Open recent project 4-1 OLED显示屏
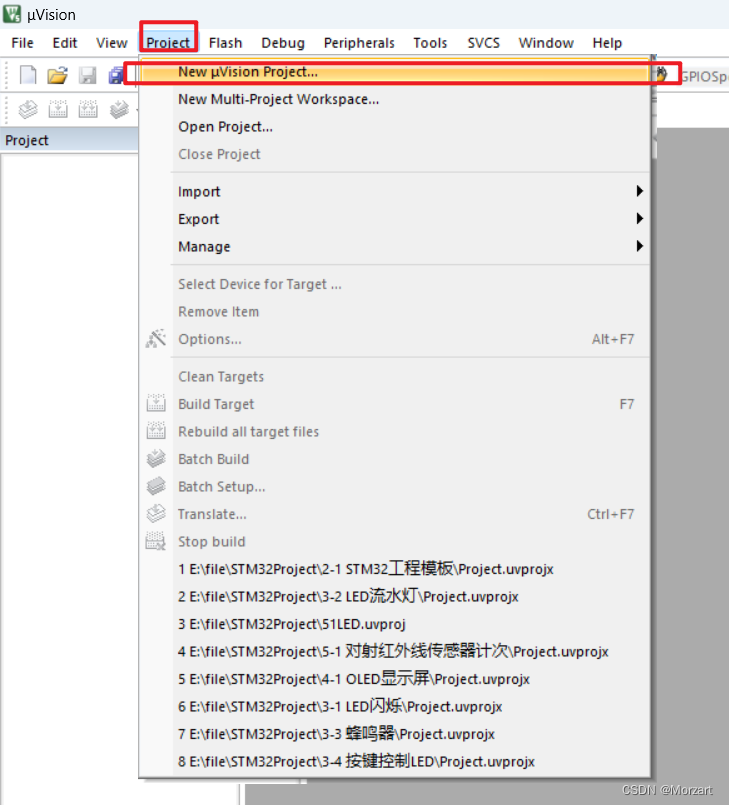Viewport: 729px width, 805px height. click(x=394, y=679)
